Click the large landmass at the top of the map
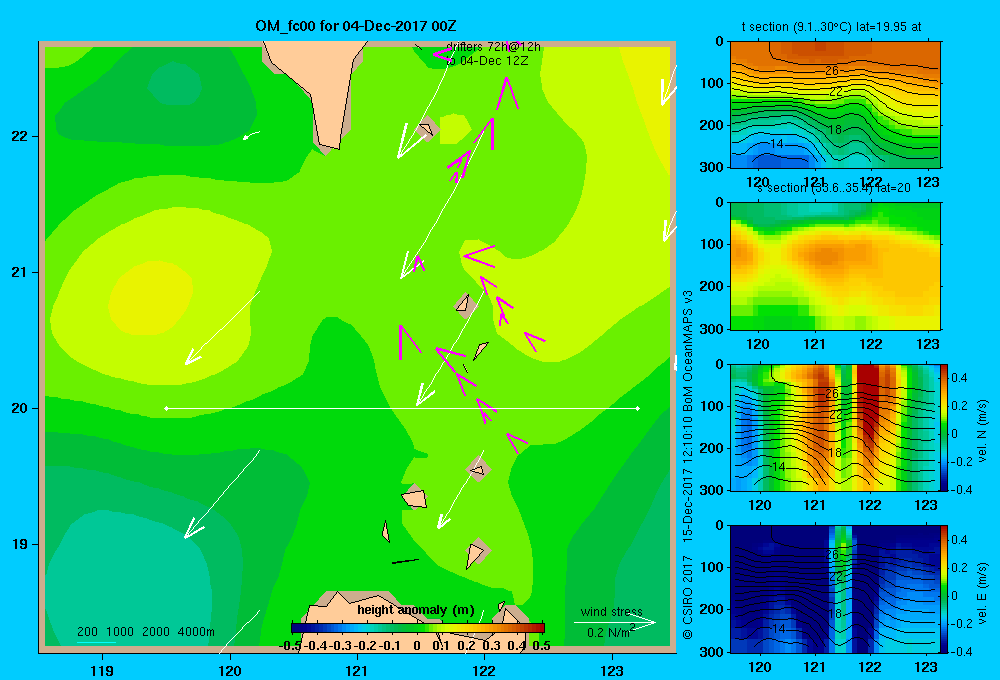Image resolution: width=1000 pixels, height=680 pixels. click(315, 89)
